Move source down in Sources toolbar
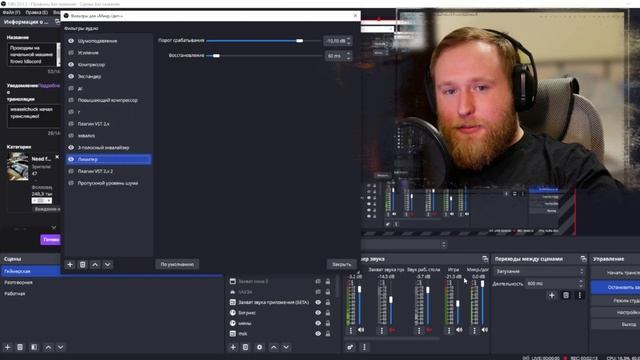The height and width of the screenshot is (360, 640). pyautogui.click(x=286, y=347)
